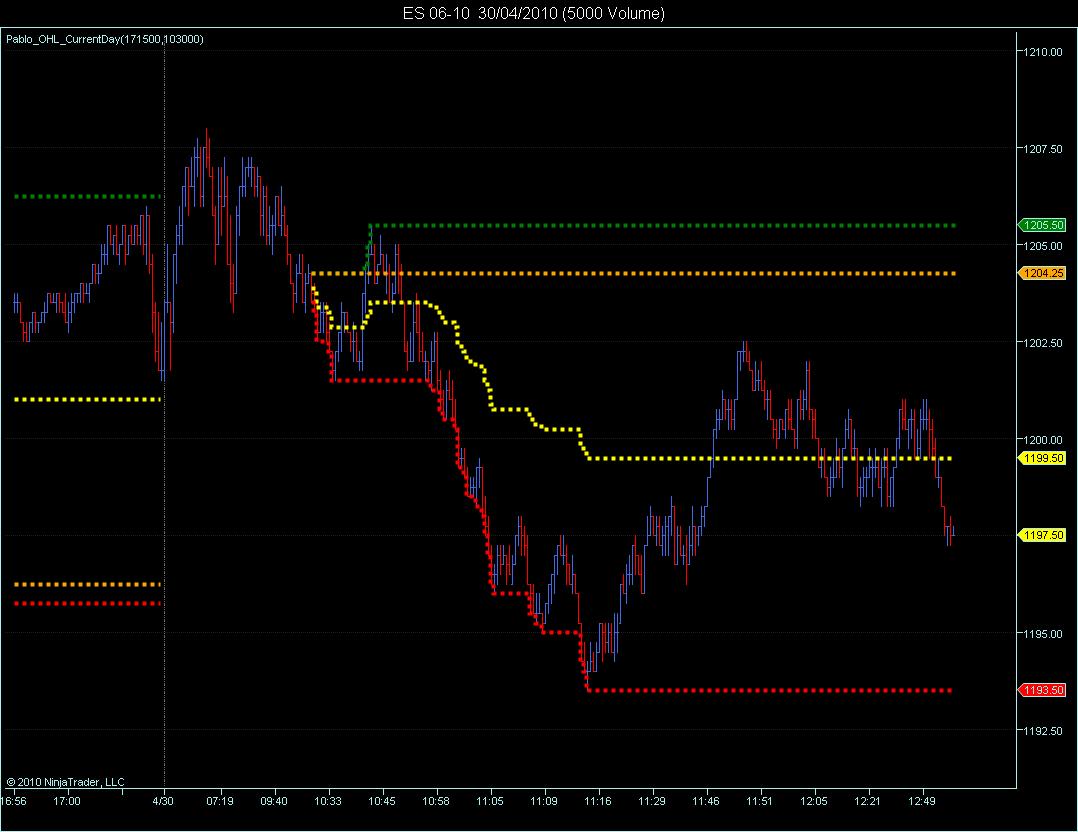This screenshot has width=1078, height=832.
Task: Select the 07:19 time label
Action: click(x=219, y=801)
